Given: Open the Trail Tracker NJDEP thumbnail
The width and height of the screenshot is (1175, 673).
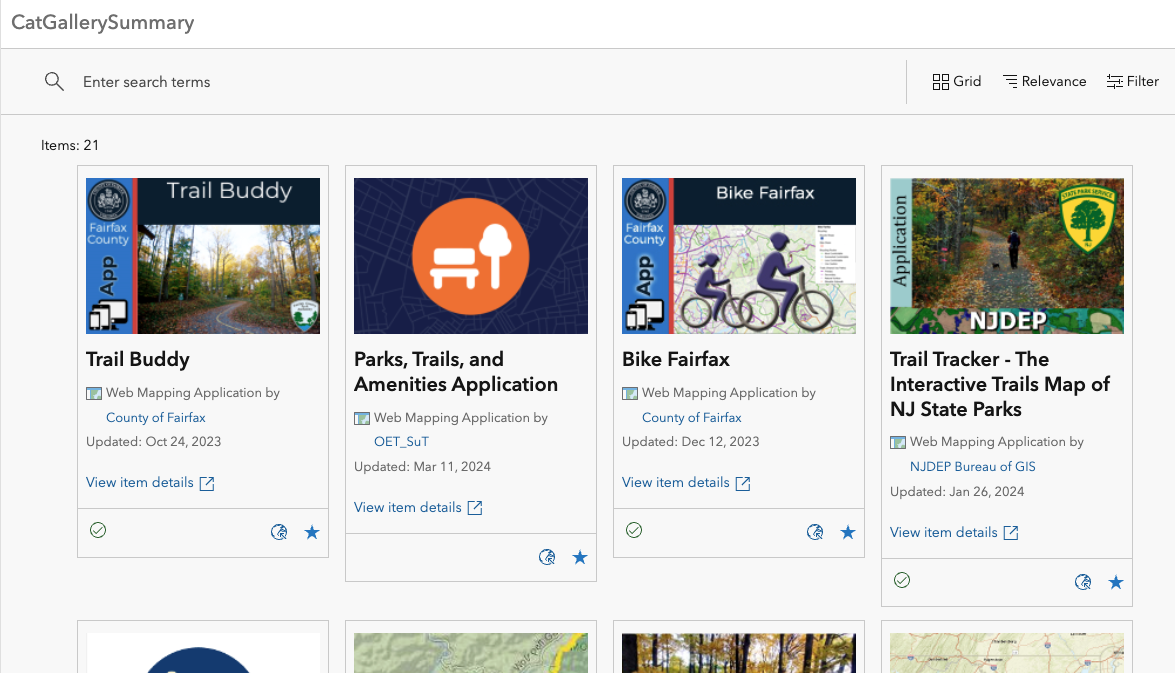Looking at the screenshot, I should pos(1007,256).
